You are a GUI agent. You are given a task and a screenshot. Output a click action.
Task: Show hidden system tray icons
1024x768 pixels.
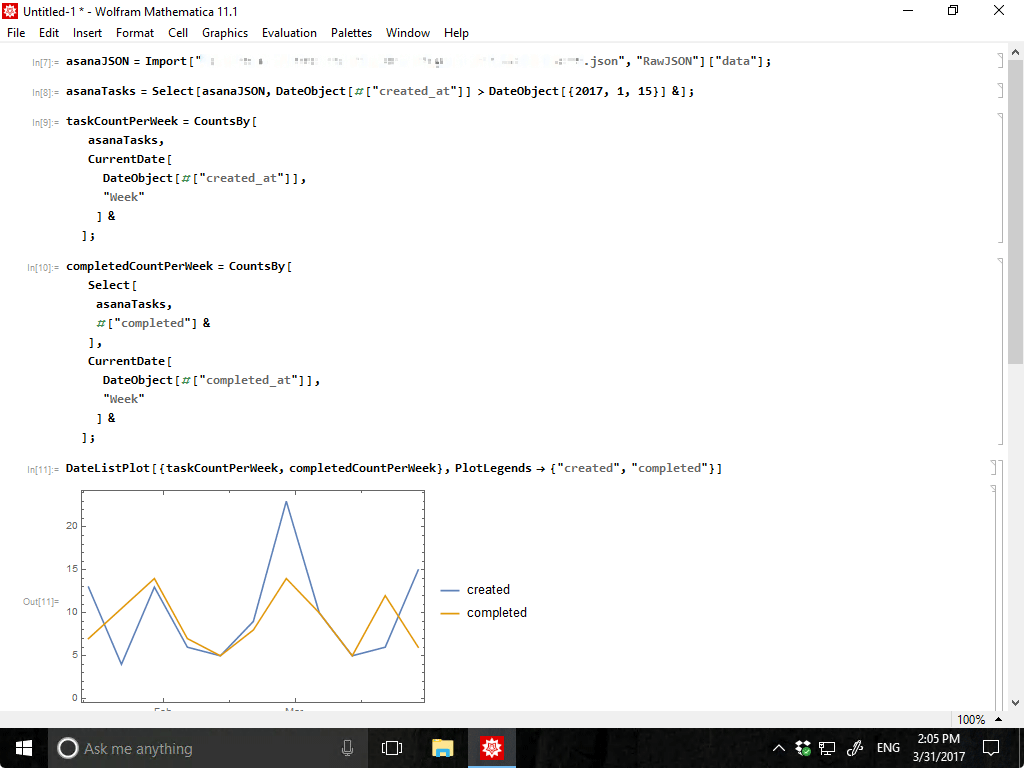coord(779,748)
